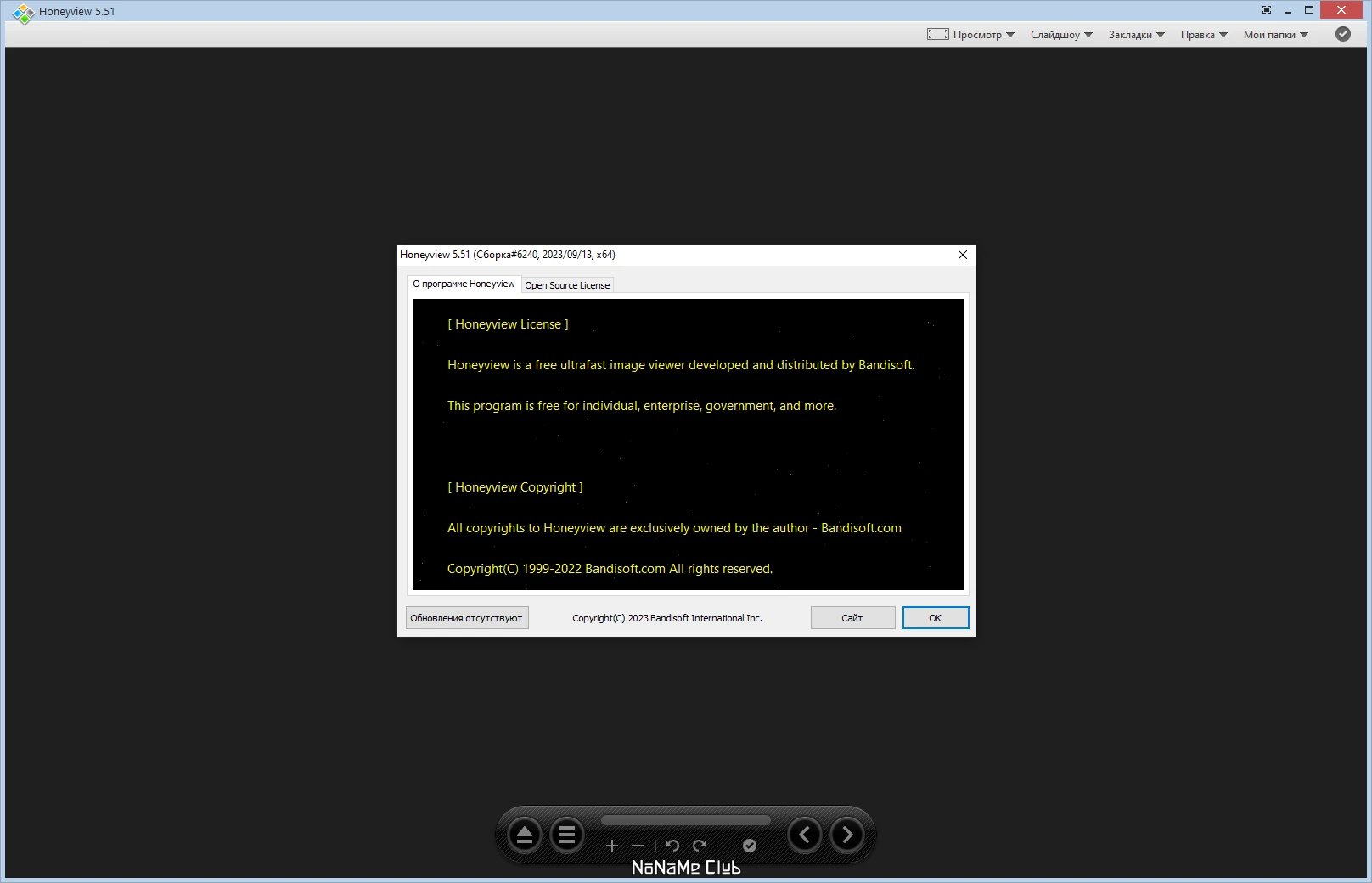Minimize the Honeyview main window
Image resolution: width=1372 pixels, height=883 pixels.
pos(1288,11)
